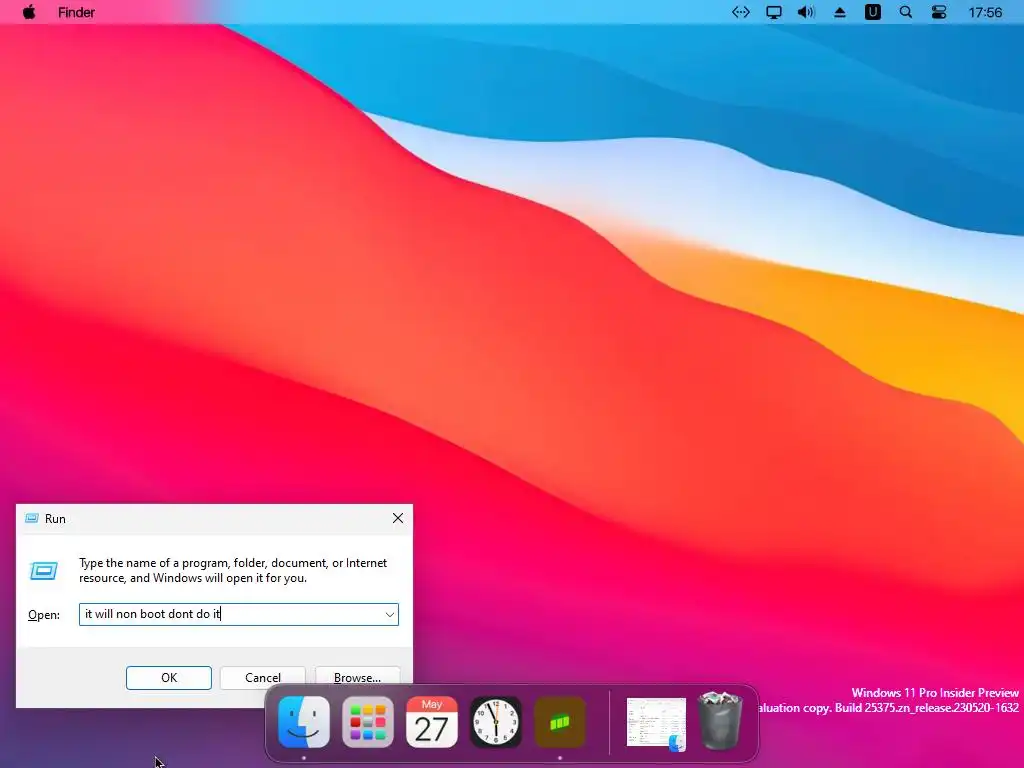Click OK in the Run dialog
1024x768 pixels.
coord(168,678)
